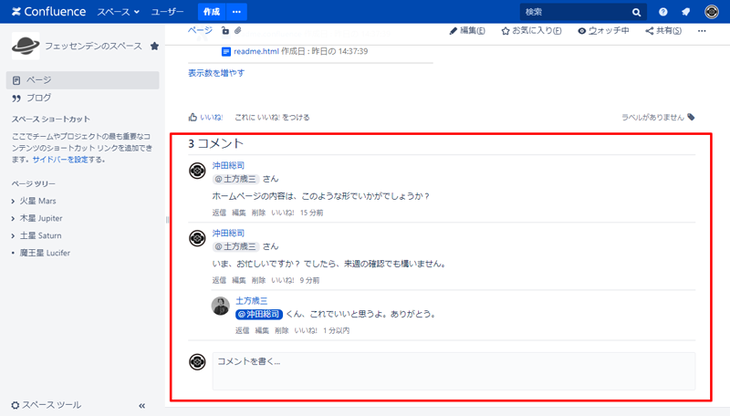Open the page more-actions ellipsis menu

tap(702, 31)
